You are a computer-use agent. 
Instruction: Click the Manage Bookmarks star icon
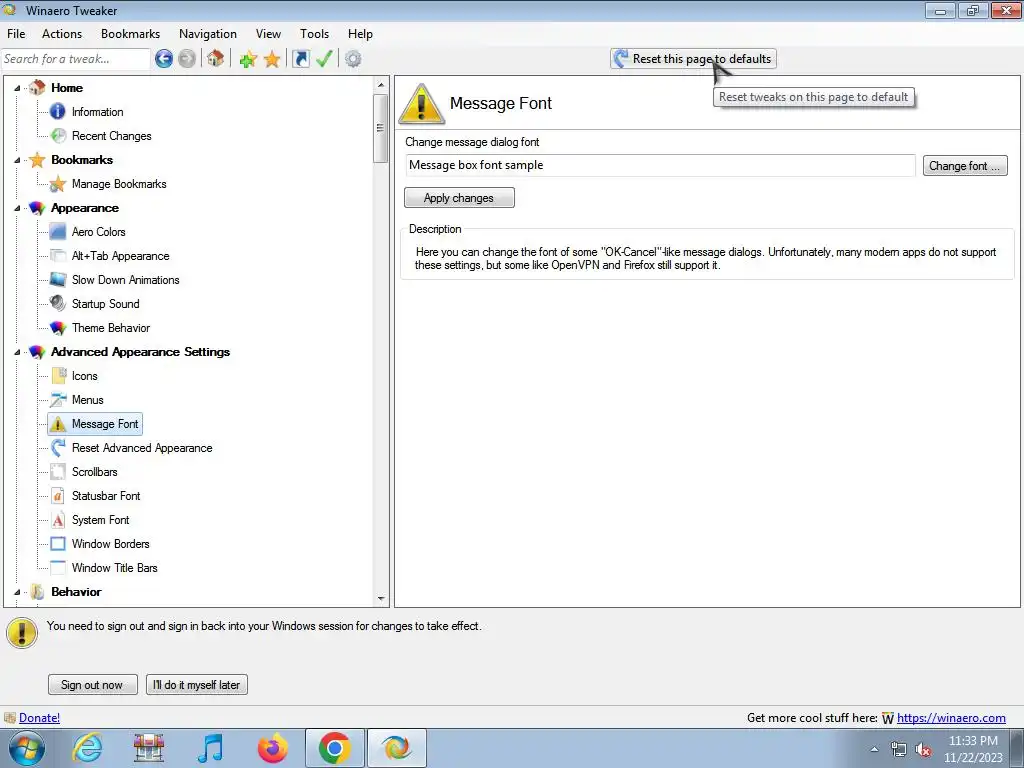tap(58, 184)
